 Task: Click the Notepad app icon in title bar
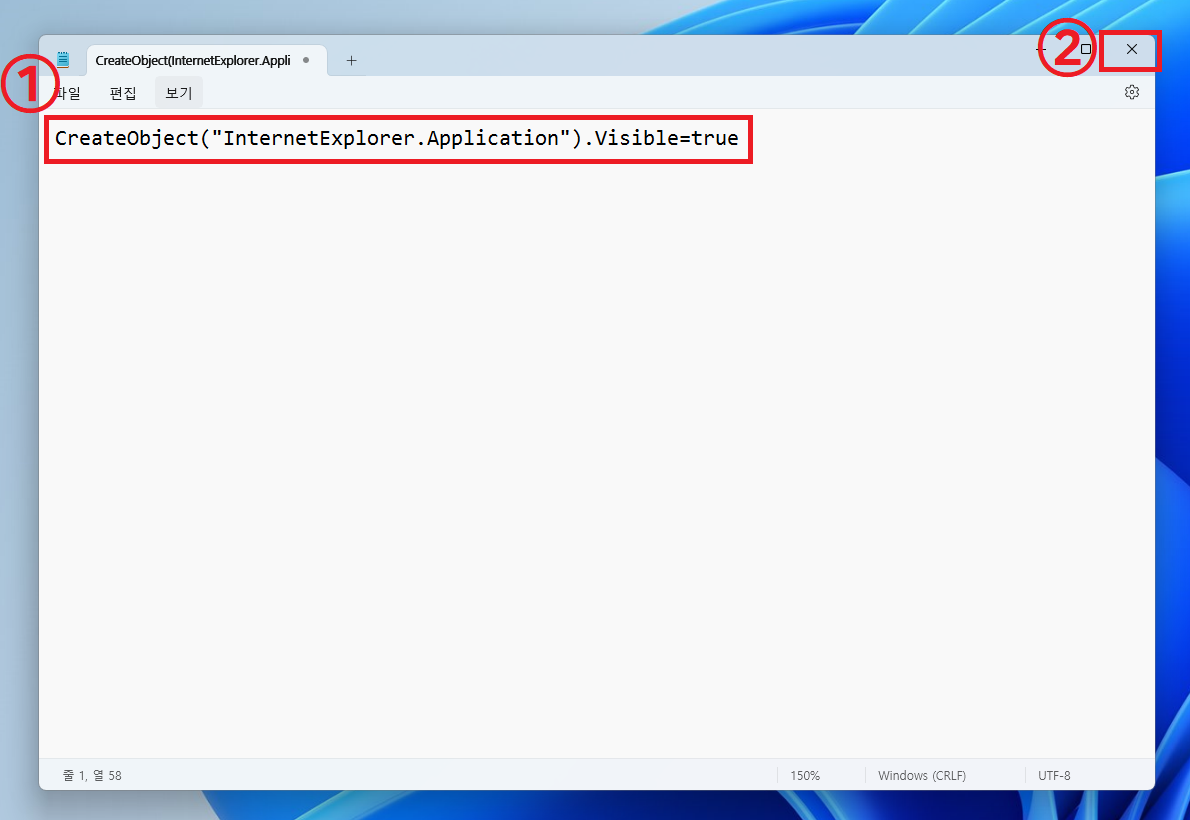[x=63, y=59]
